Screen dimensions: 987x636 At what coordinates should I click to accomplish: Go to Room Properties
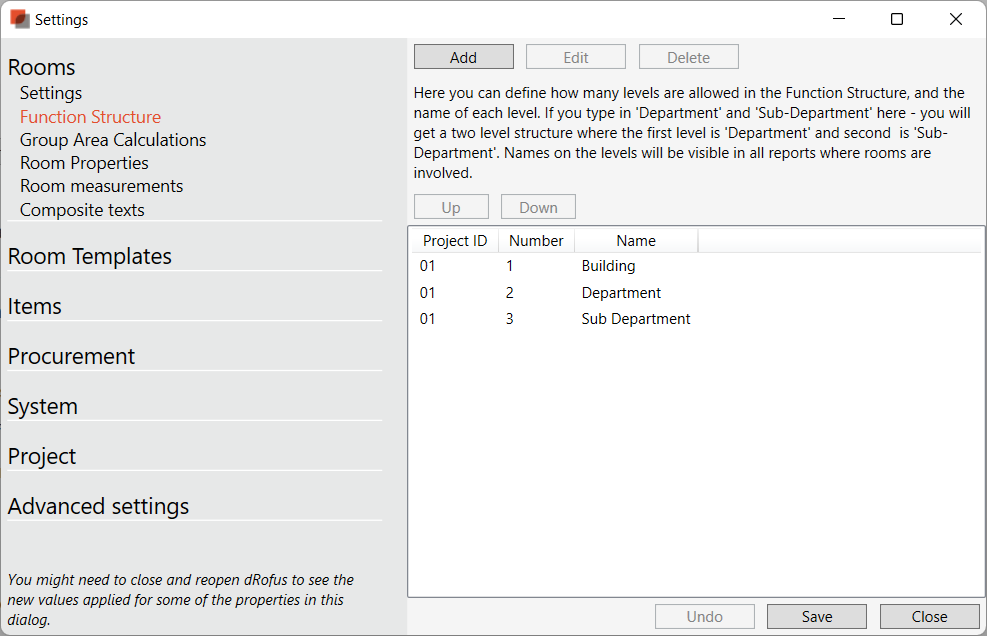pyautogui.click(x=84, y=163)
